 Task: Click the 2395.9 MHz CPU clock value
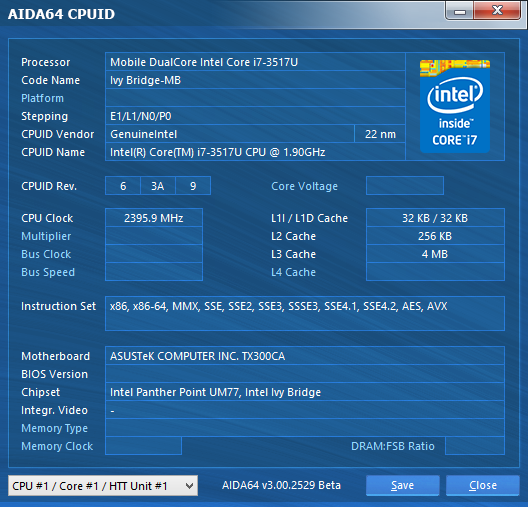tap(154, 218)
